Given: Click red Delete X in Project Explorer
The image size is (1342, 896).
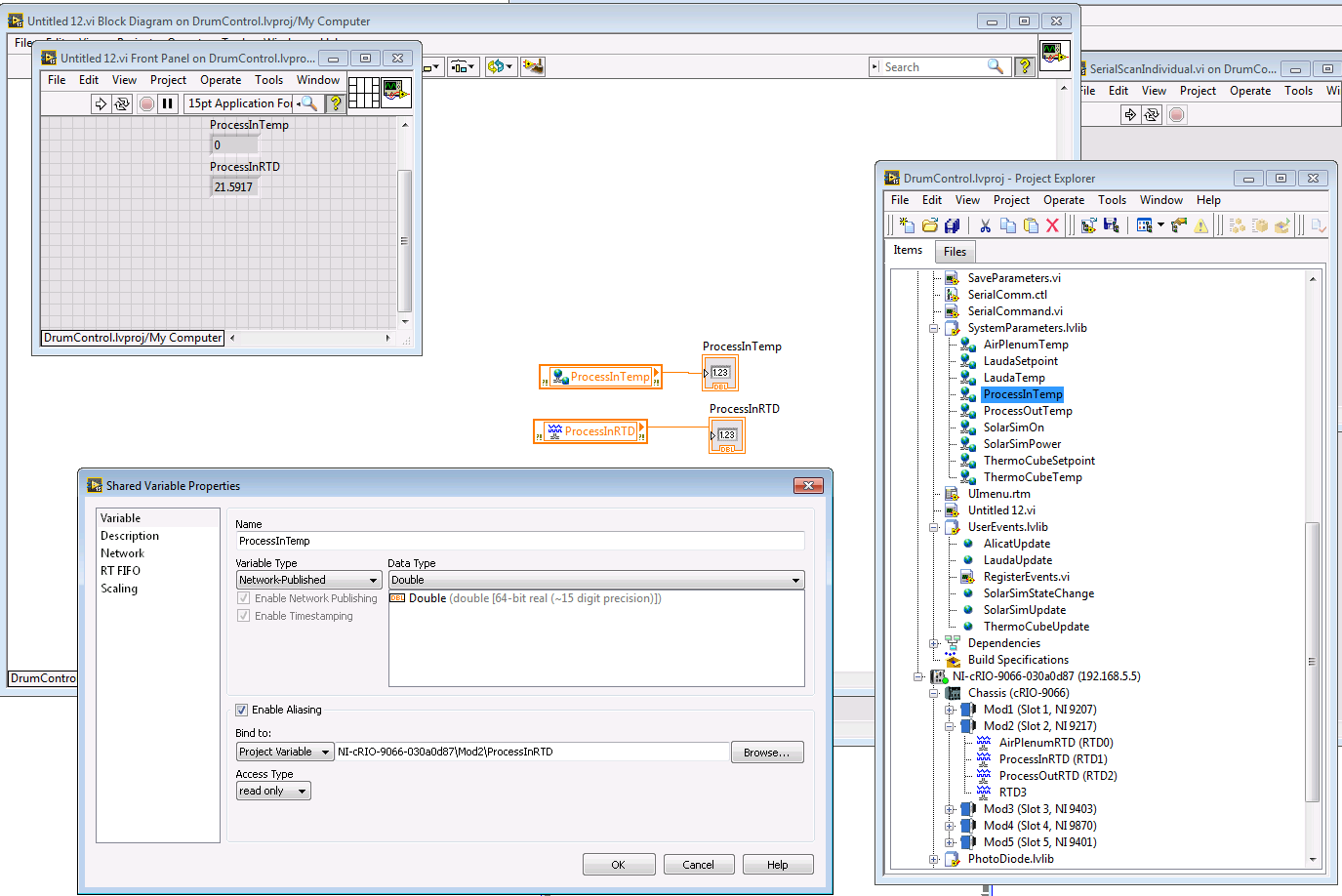Looking at the screenshot, I should pyautogui.click(x=1052, y=225).
